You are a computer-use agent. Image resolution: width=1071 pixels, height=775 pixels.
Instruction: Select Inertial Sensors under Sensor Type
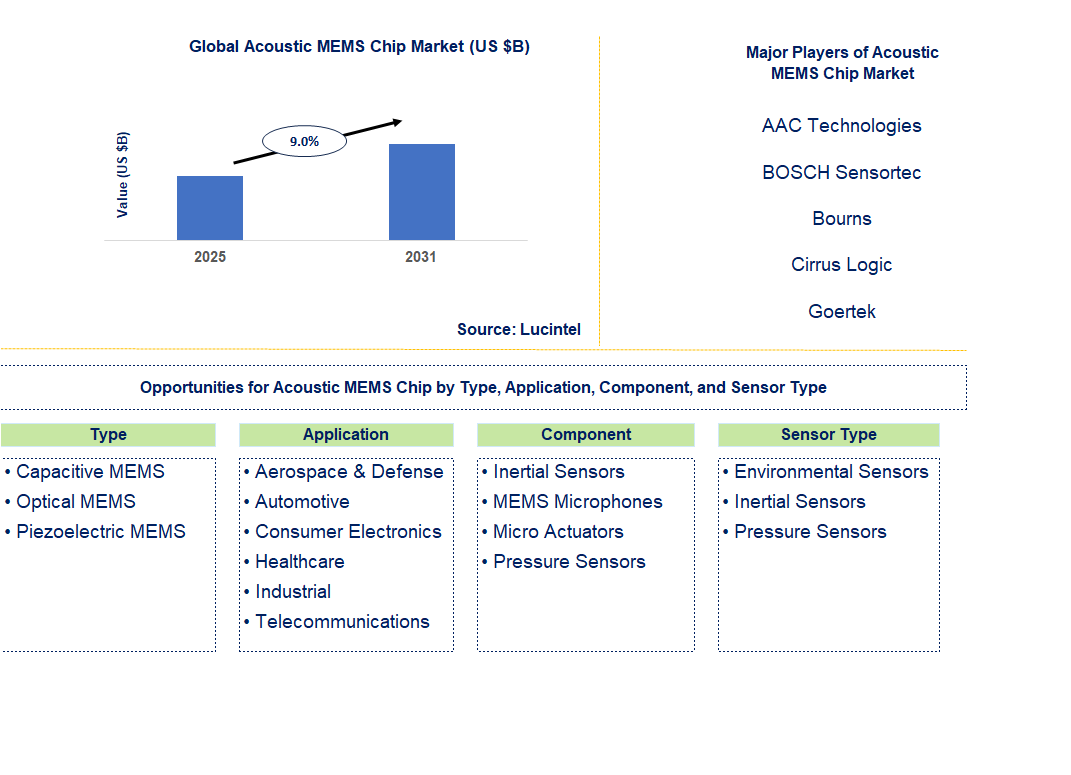click(x=800, y=502)
